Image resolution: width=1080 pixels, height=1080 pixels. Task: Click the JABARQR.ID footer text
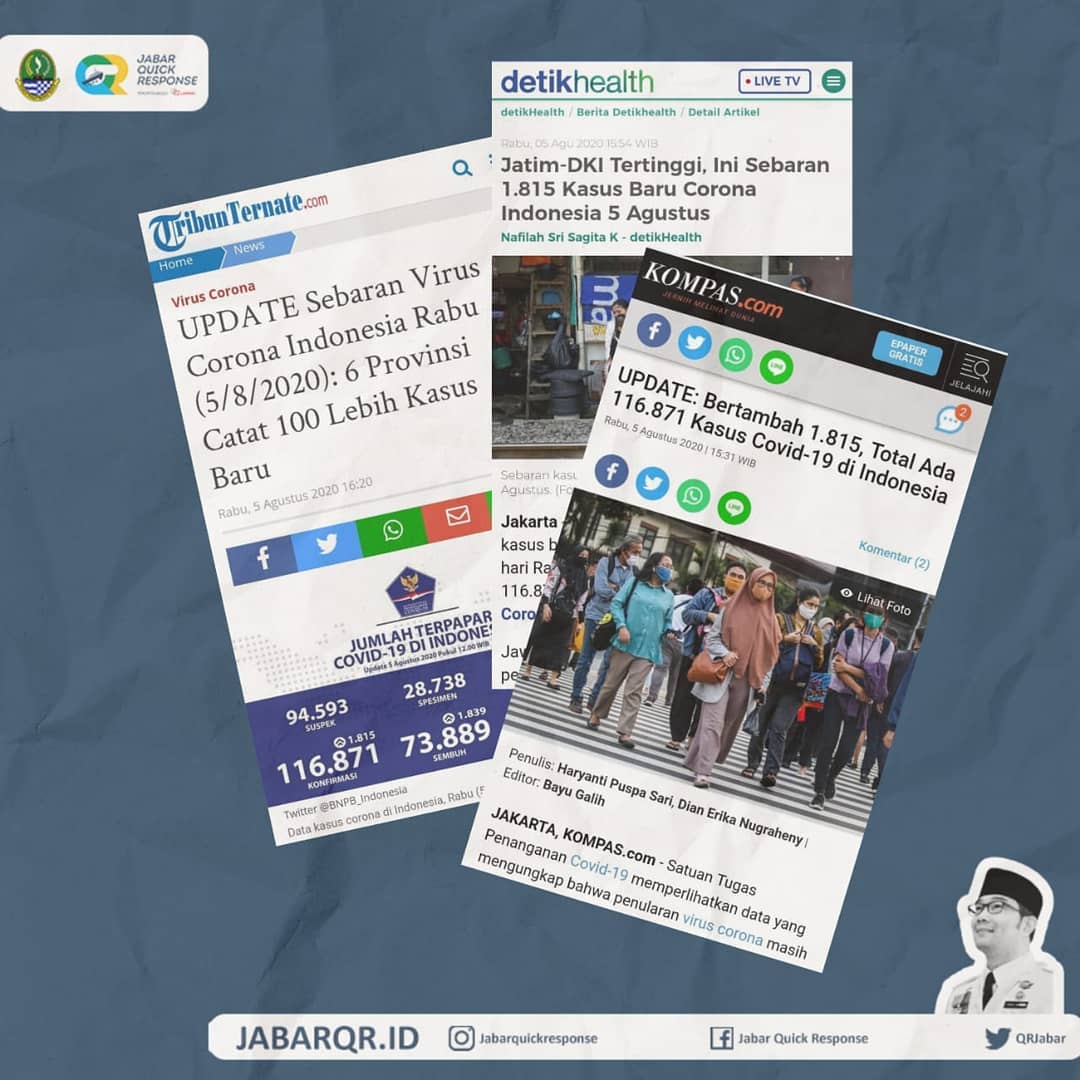327,1038
